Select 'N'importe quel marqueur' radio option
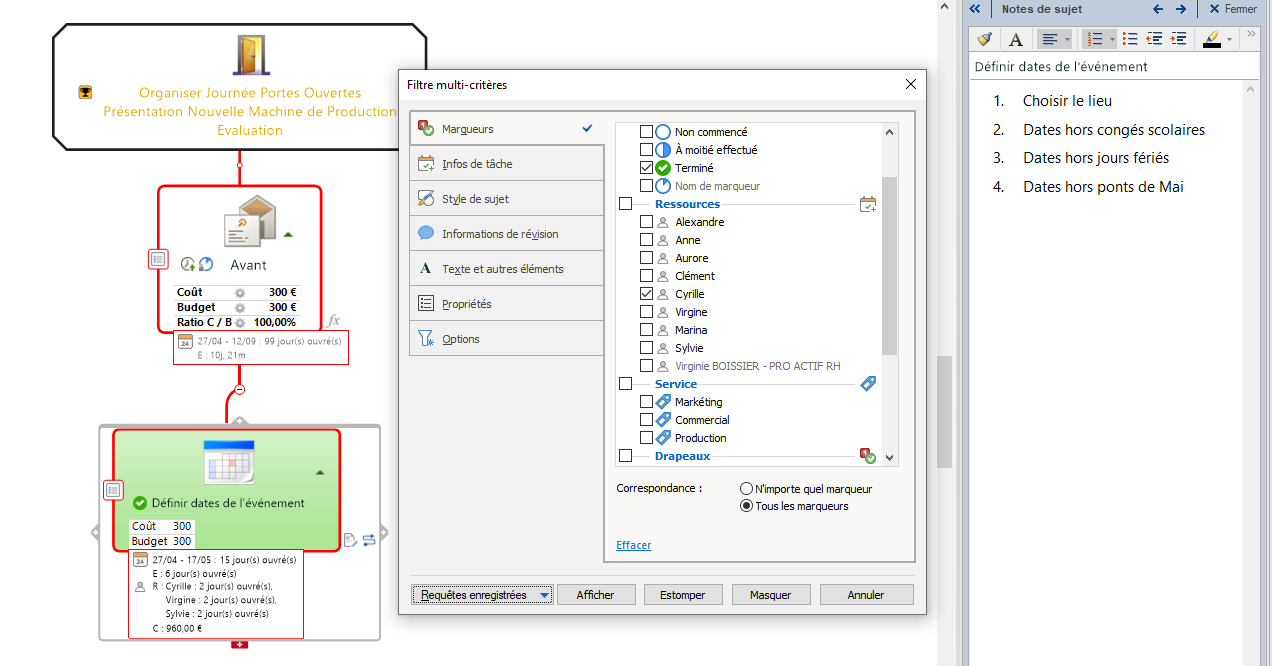 [x=746, y=489]
